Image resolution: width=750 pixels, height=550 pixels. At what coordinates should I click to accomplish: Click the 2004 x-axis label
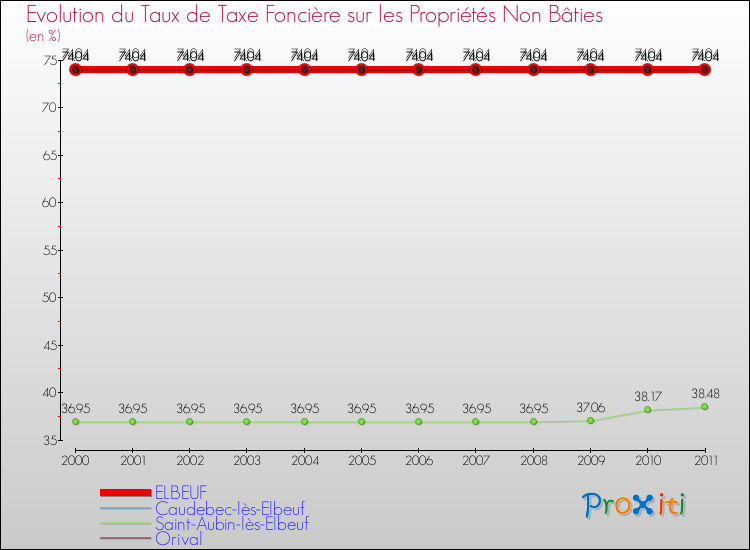click(x=305, y=461)
